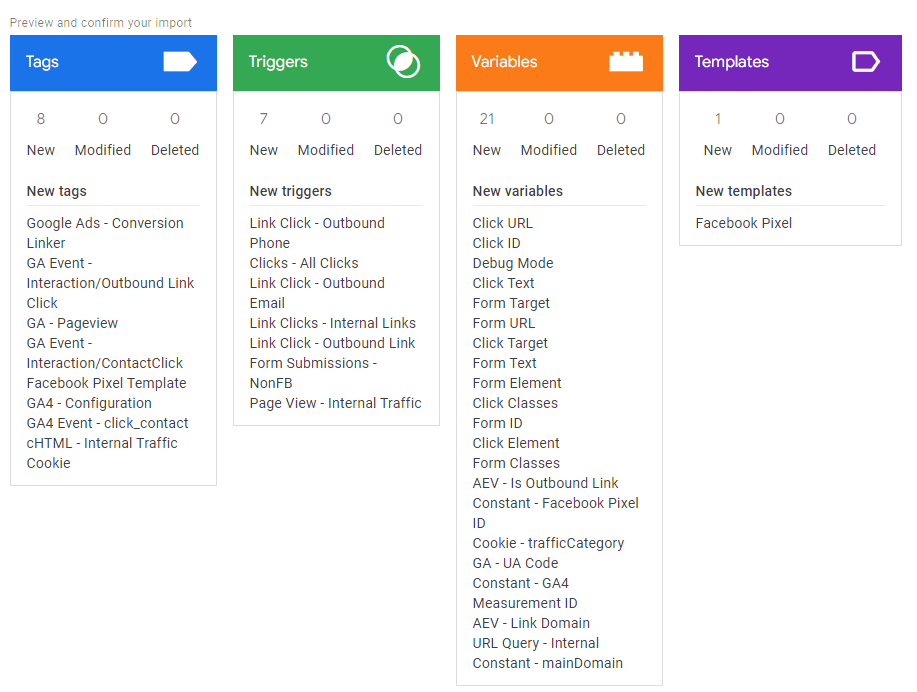Open the Debug Mode variable
The height and width of the screenshot is (692, 917).
coord(513,263)
